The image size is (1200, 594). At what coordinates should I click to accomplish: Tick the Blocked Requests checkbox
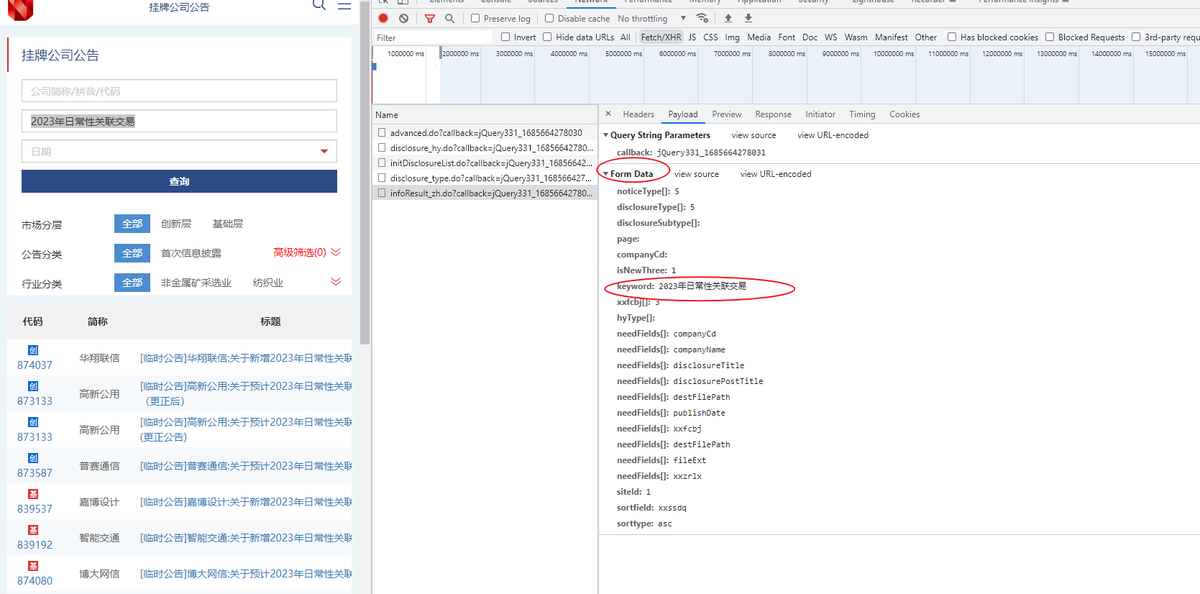[x=1050, y=37]
